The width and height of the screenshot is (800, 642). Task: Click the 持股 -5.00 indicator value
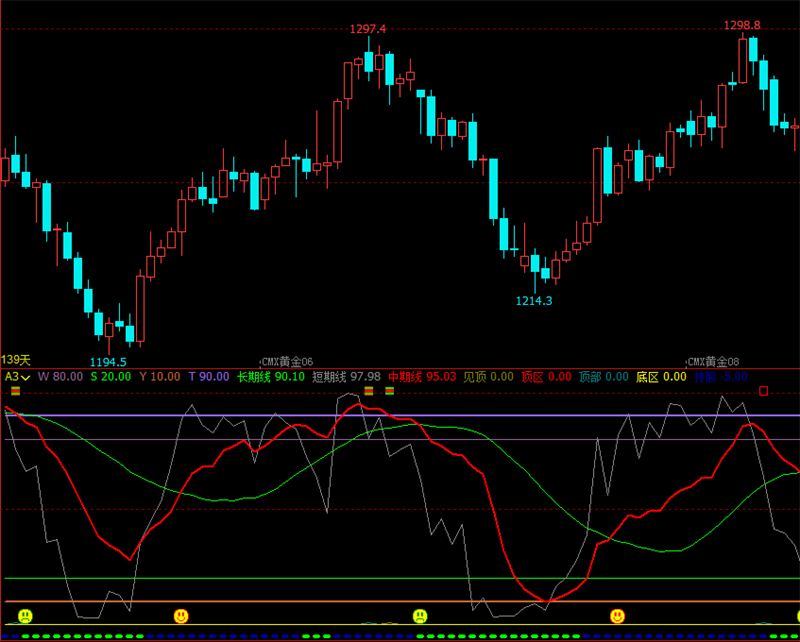tap(721, 377)
